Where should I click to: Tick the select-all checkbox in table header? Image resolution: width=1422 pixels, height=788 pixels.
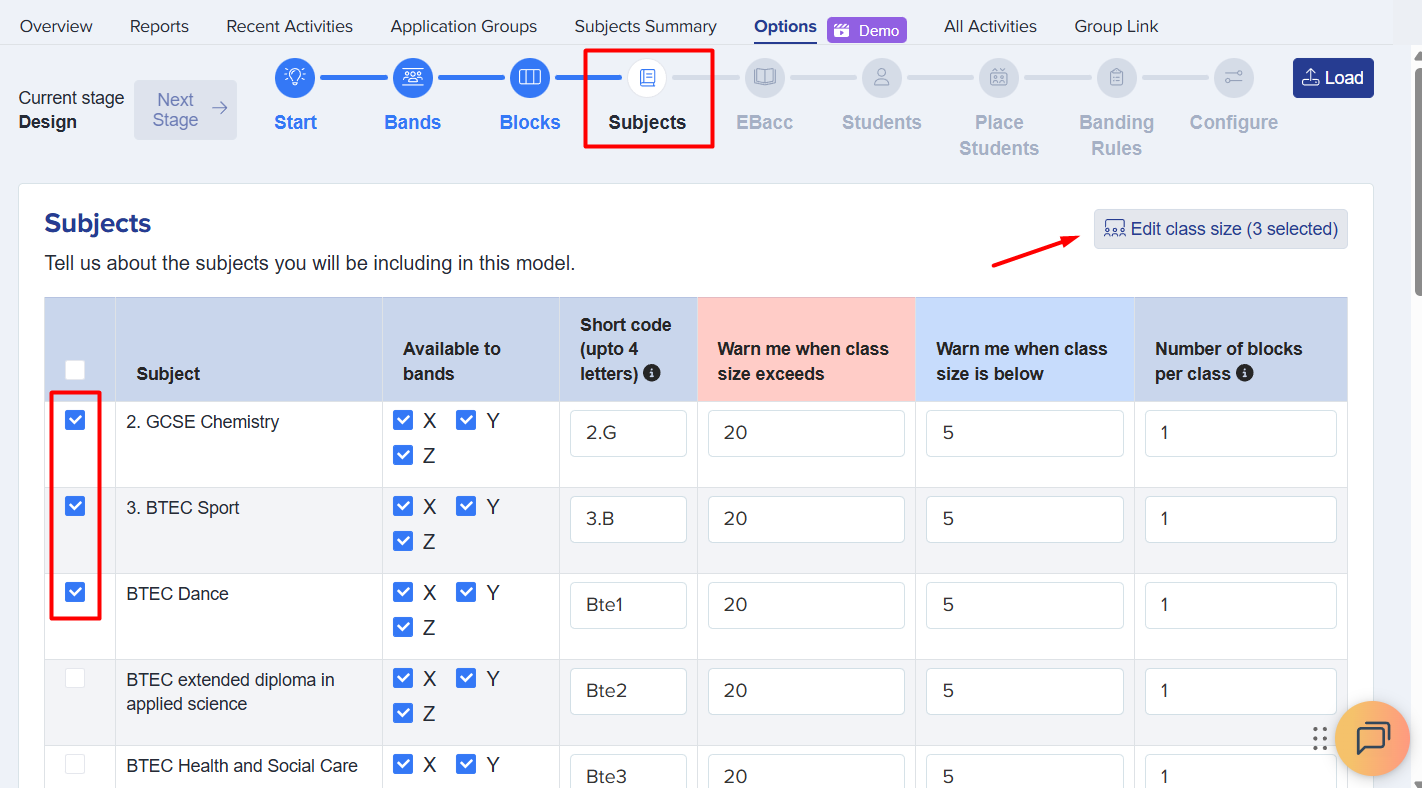click(75, 370)
